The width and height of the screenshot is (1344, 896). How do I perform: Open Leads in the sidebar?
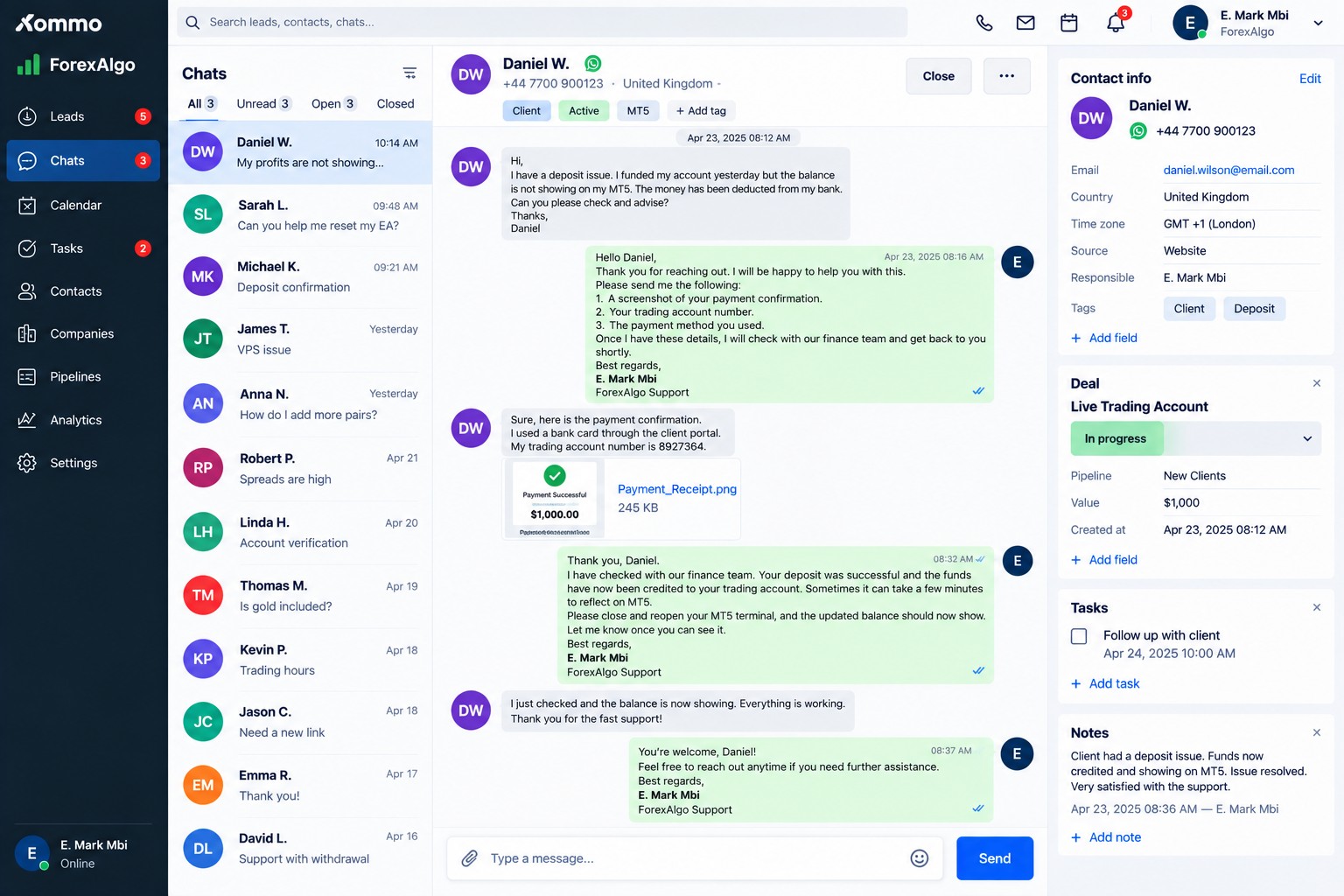[x=83, y=116]
